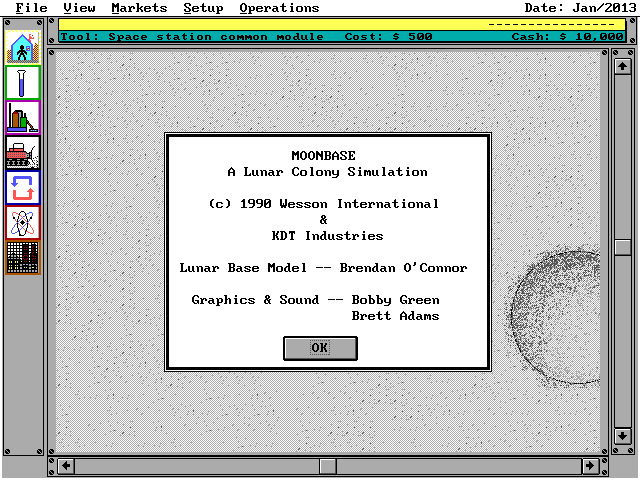This screenshot has width=640, height=480.
Task: Select the atom nuclear power tool
Action: [x=23, y=223]
